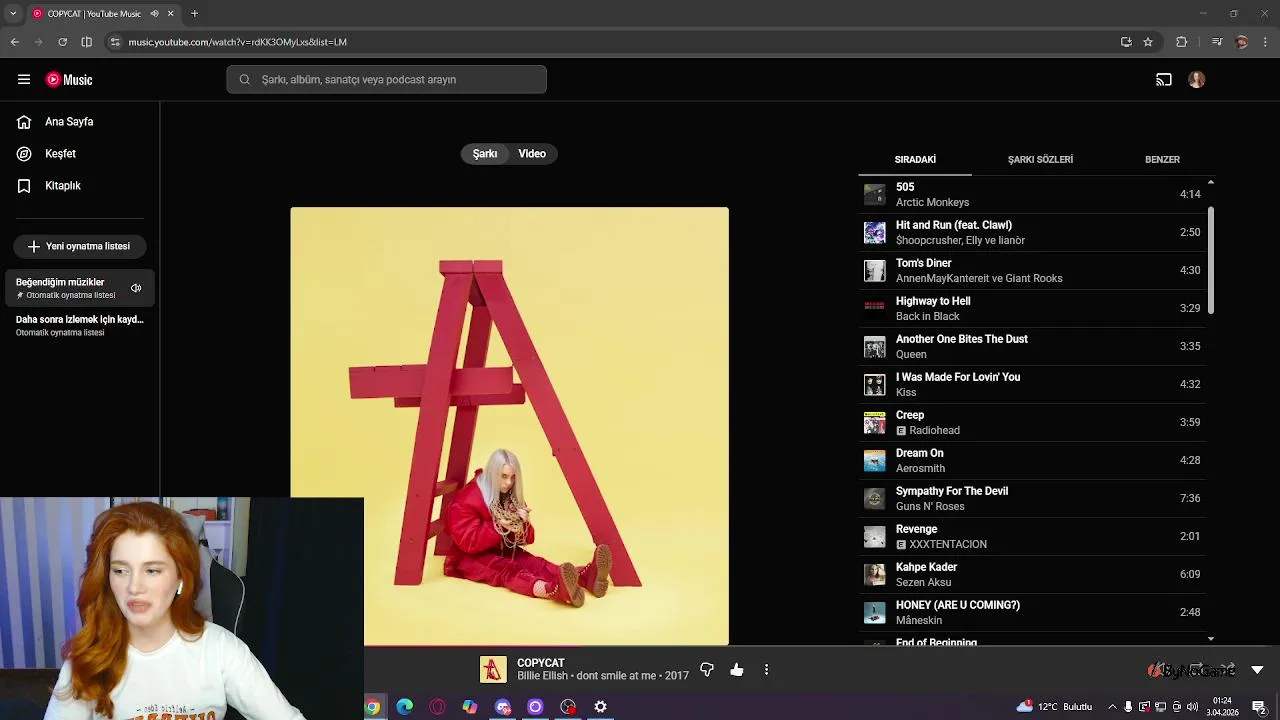This screenshot has height=720, width=1280.
Task: Open the account avatar menu
Action: click(x=1197, y=79)
